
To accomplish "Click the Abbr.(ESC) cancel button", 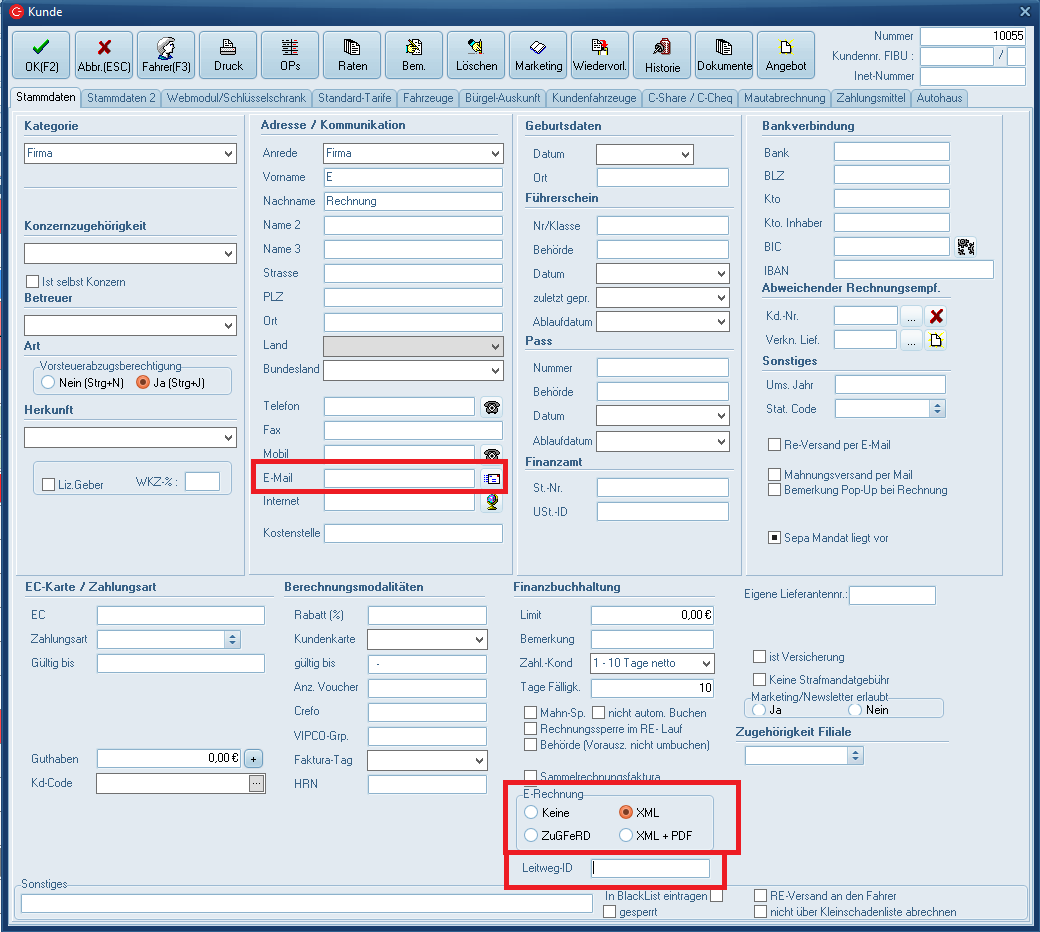I will pyautogui.click(x=103, y=55).
